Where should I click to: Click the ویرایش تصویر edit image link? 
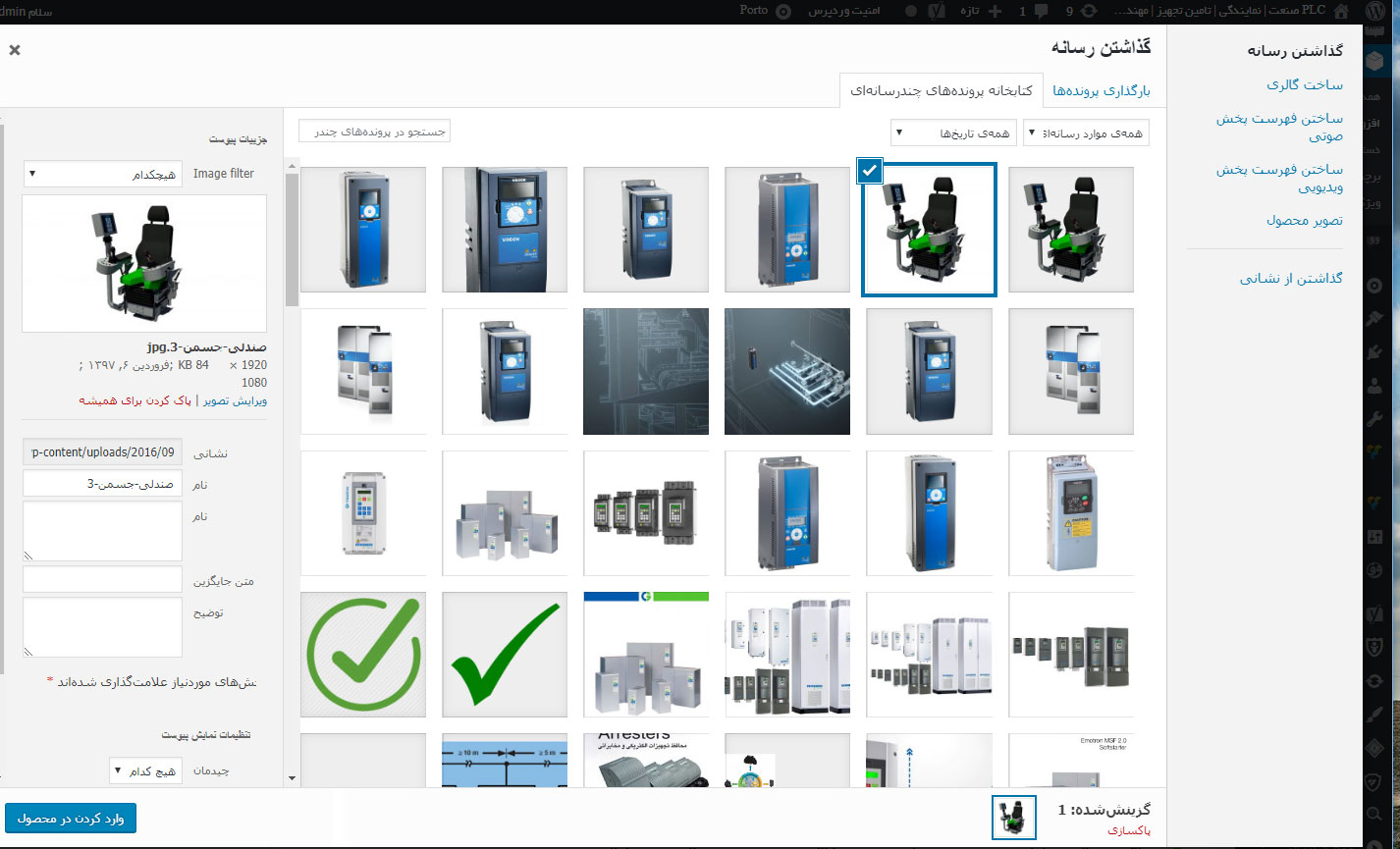click(x=235, y=400)
